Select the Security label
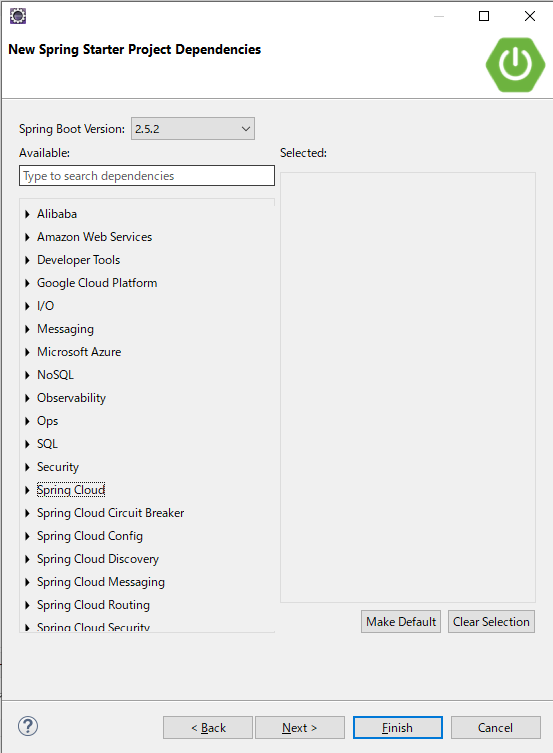The image size is (553, 753). [58, 467]
